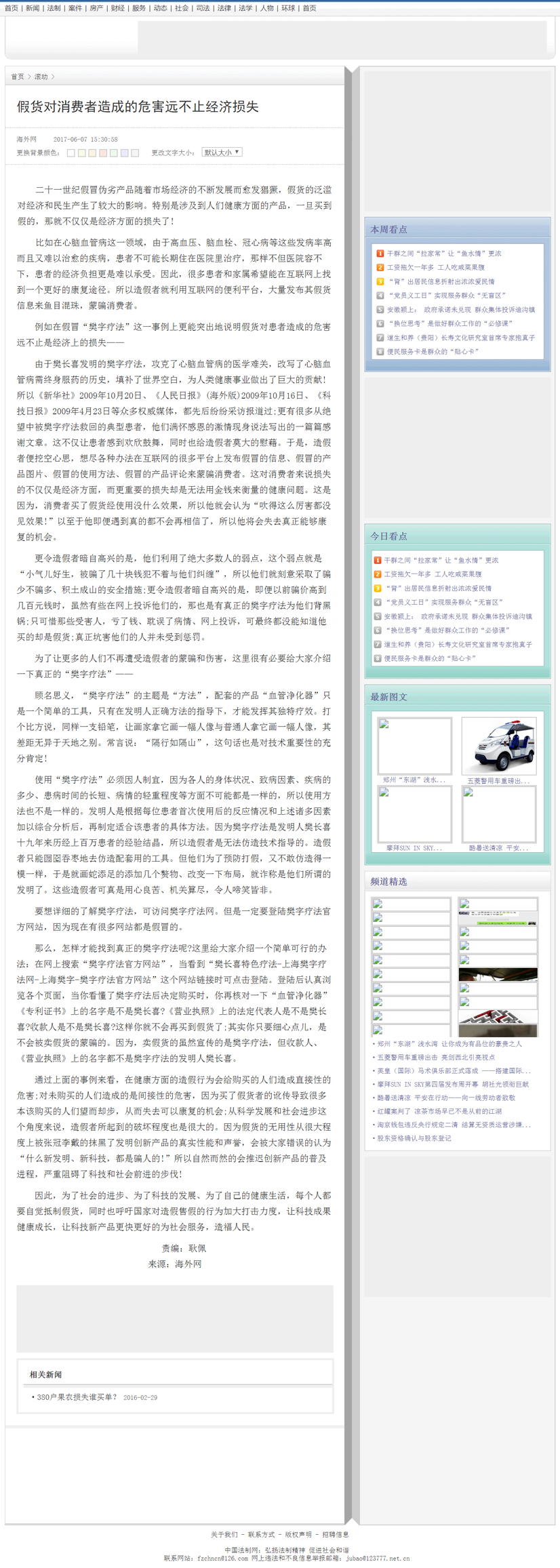Pick the grey background color swatch
The image size is (560, 1568).
coord(136,153)
